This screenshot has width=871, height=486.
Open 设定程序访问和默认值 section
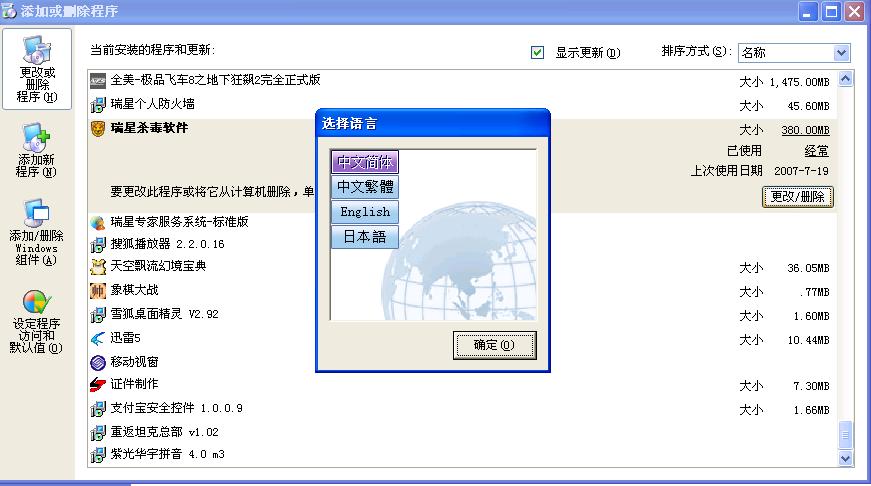point(37,322)
